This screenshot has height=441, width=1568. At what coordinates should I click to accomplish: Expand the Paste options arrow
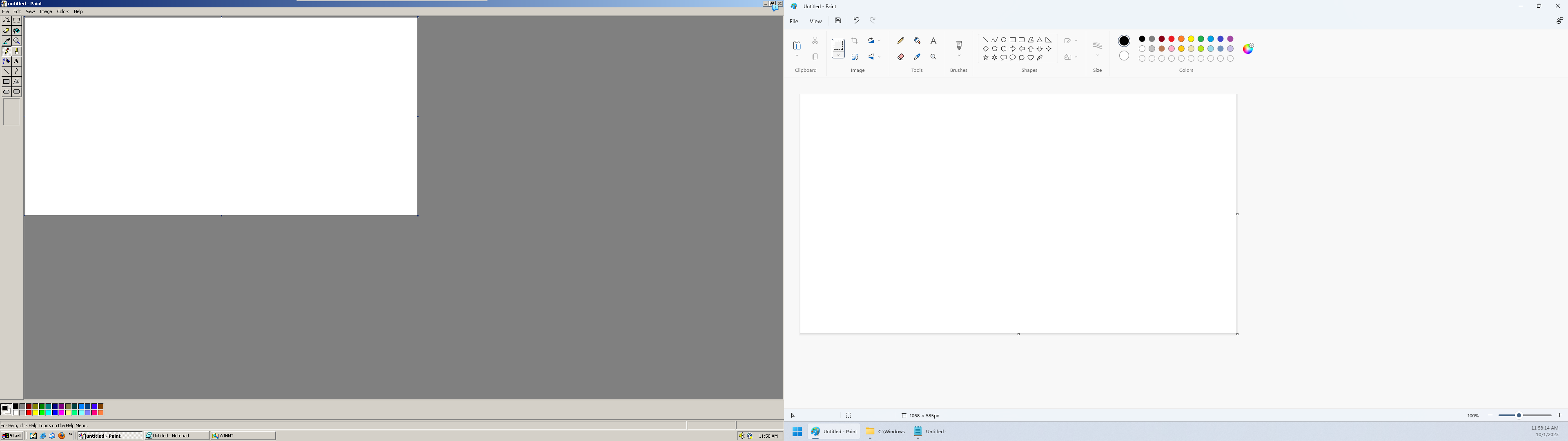pyautogui.click(x=797, y=56)
